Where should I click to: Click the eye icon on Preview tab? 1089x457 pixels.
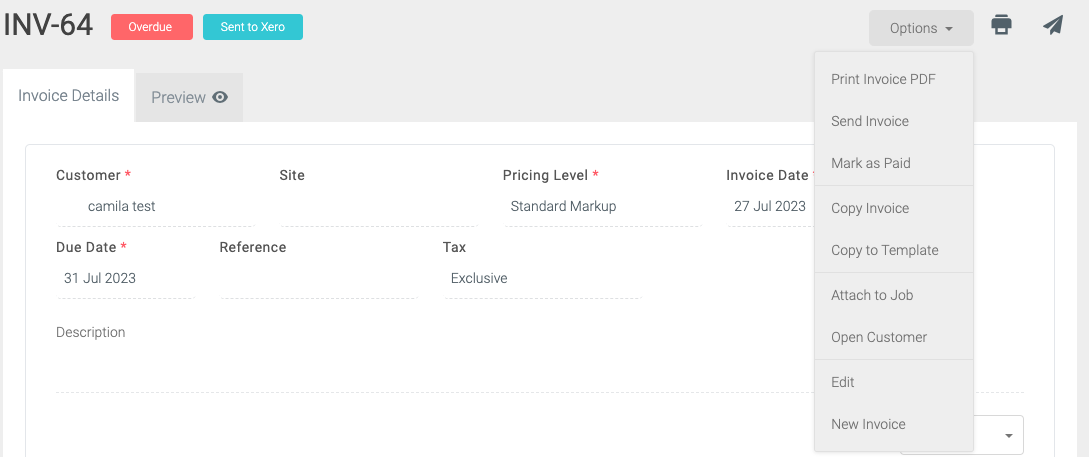220,98
